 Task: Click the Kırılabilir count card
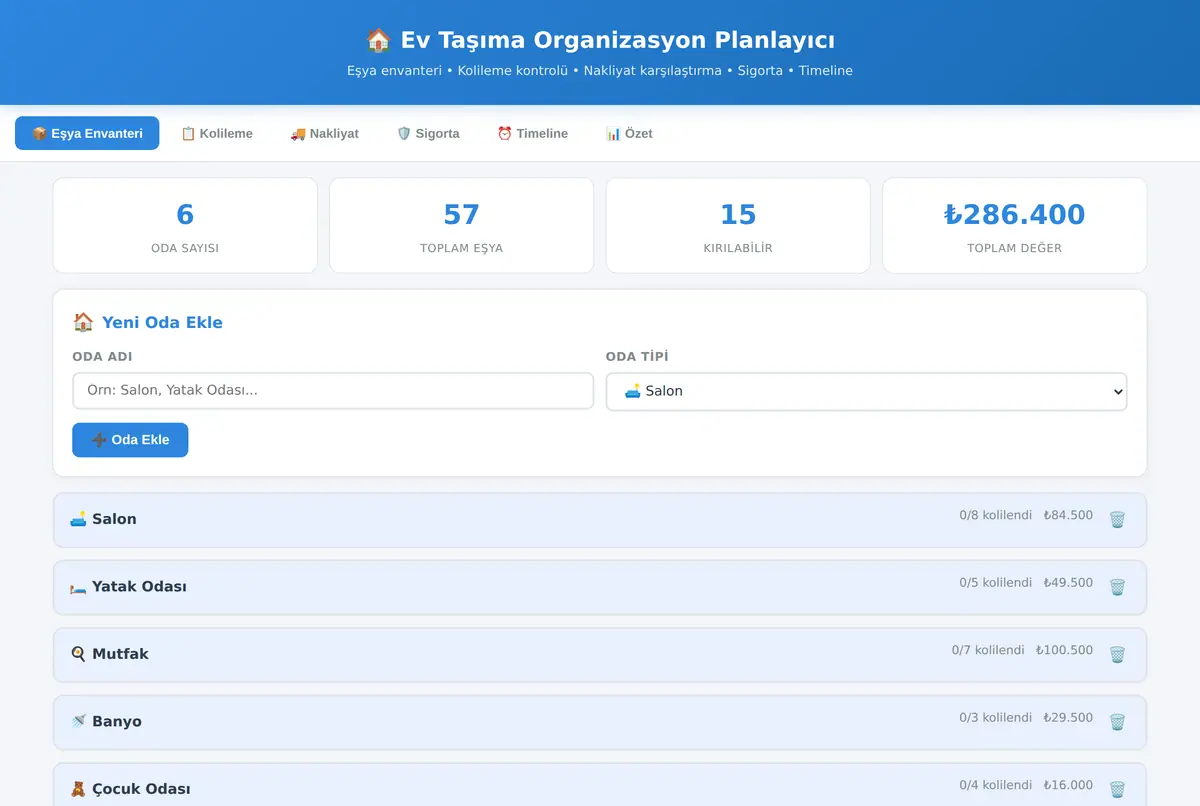tap(738, 226)
